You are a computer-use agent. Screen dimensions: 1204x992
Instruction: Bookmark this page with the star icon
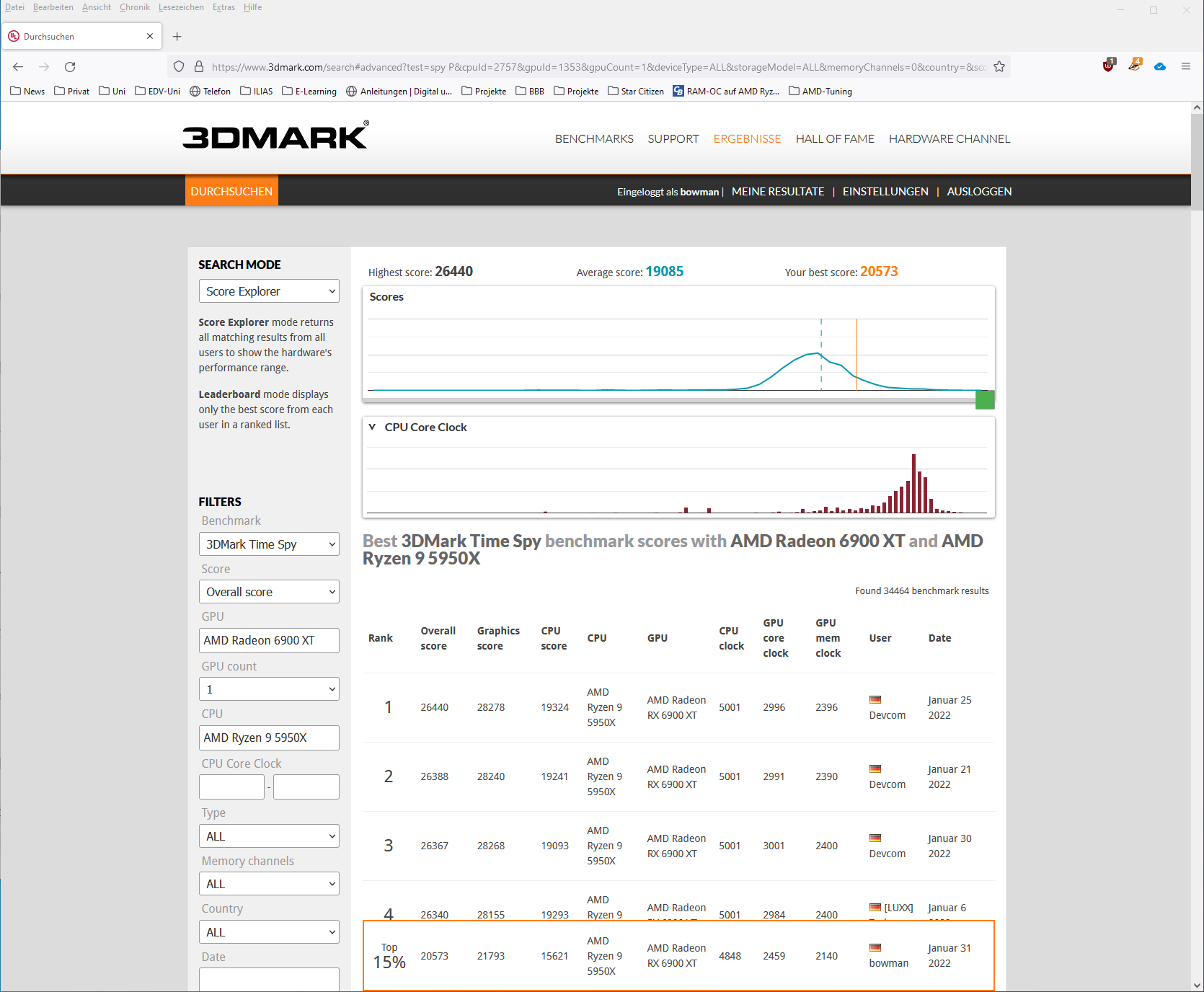[x=999, y=67]
